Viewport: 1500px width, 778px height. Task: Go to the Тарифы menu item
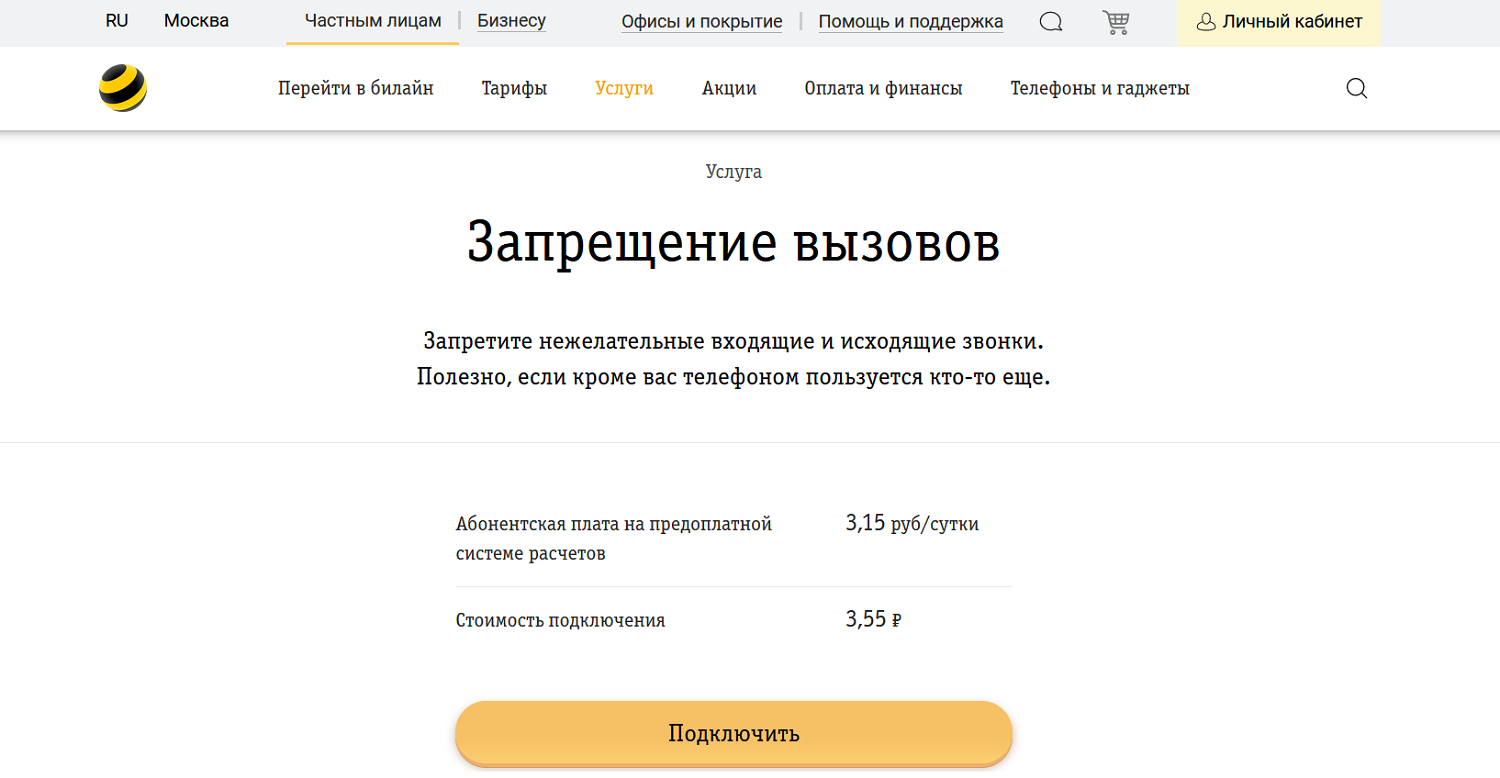click(514, 88)
